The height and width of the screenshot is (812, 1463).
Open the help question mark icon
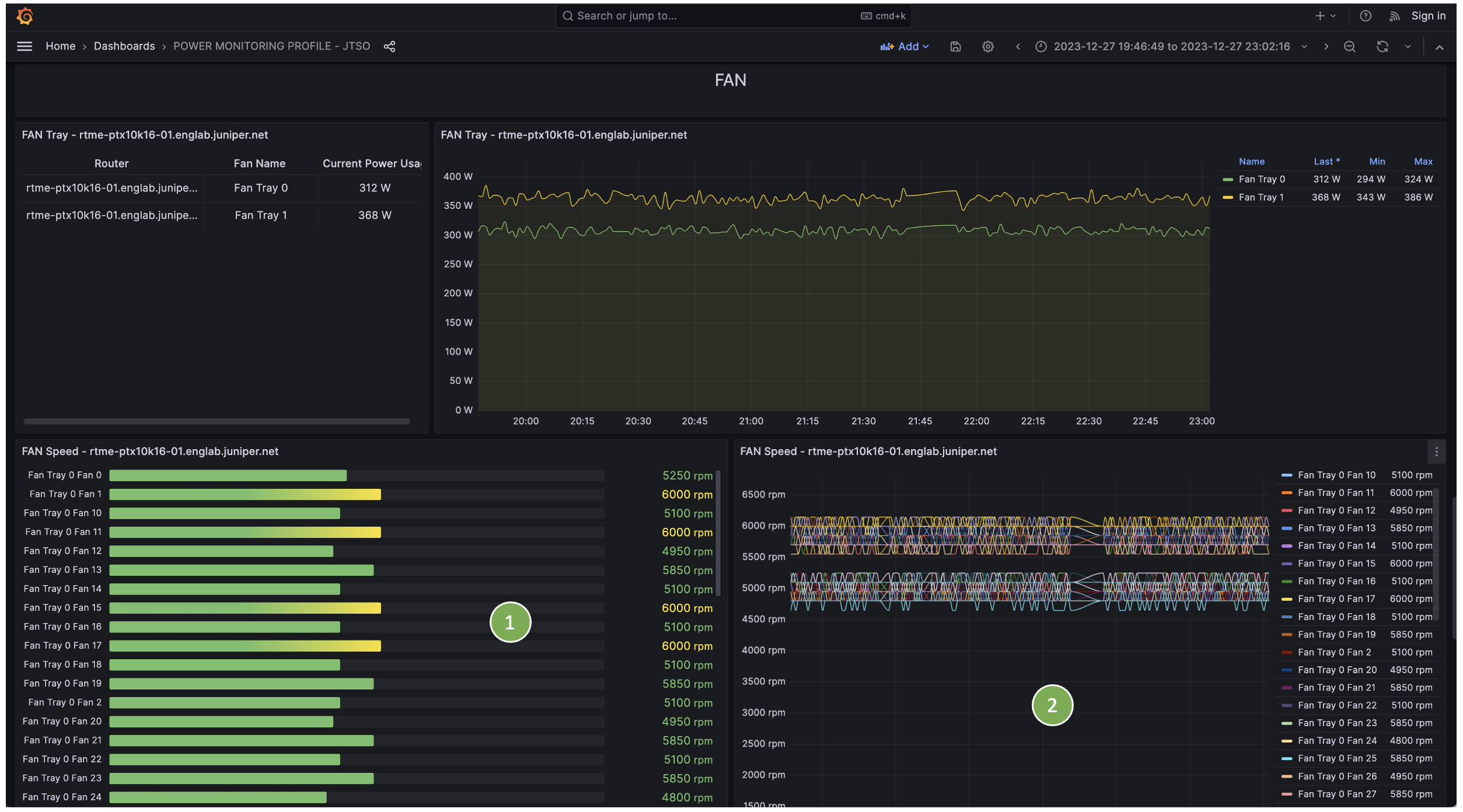pyautogui.click(x=1366, y=16)
